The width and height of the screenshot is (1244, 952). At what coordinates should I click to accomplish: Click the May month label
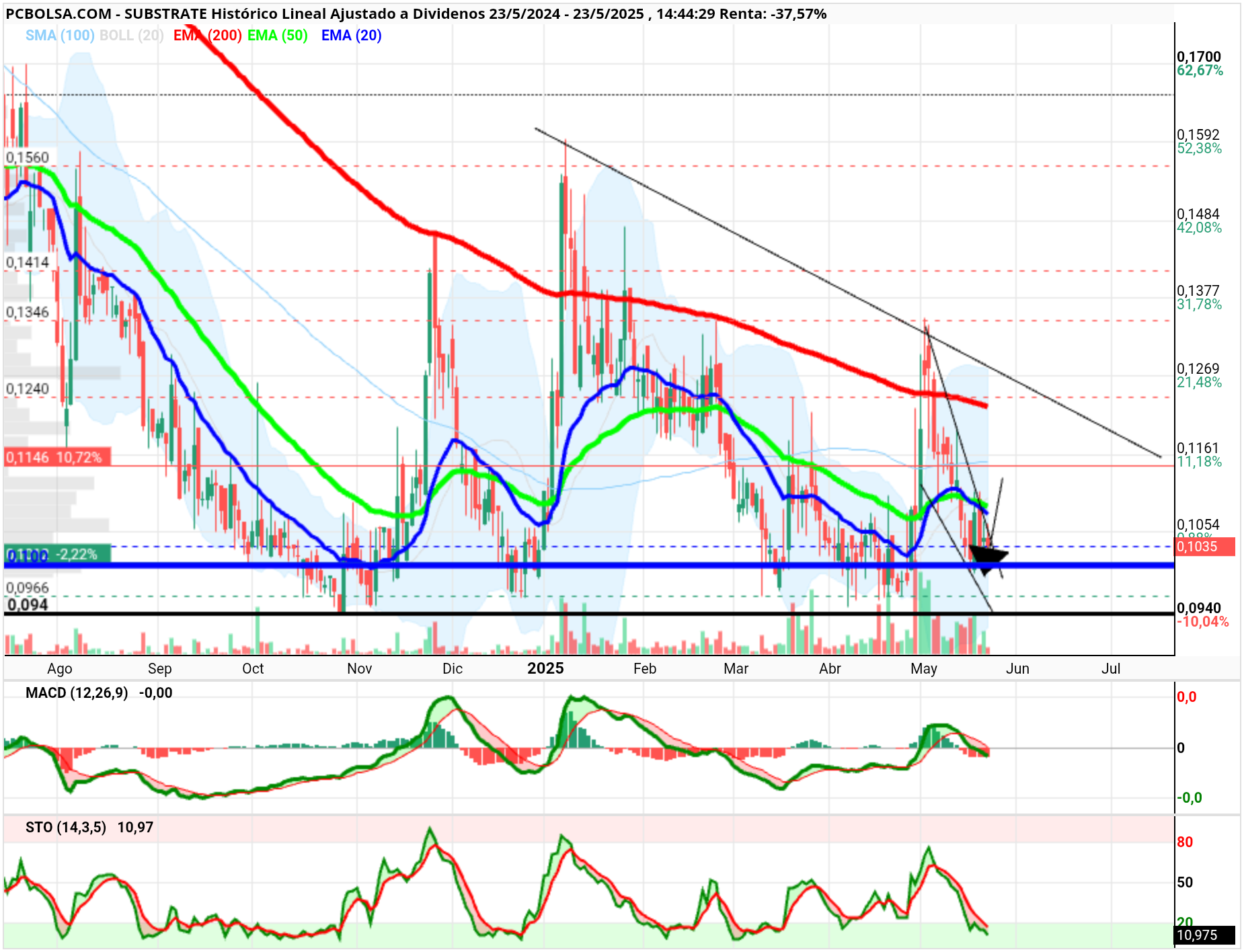(x=924, y=669)
